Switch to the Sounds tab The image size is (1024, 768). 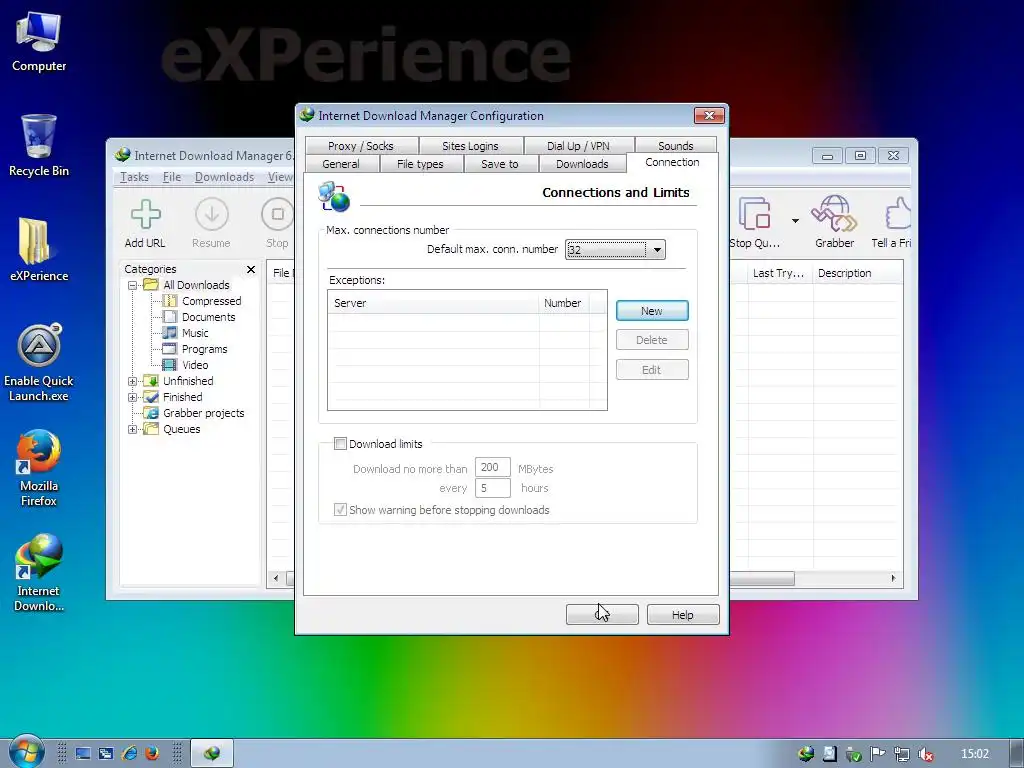coord(675,146)
